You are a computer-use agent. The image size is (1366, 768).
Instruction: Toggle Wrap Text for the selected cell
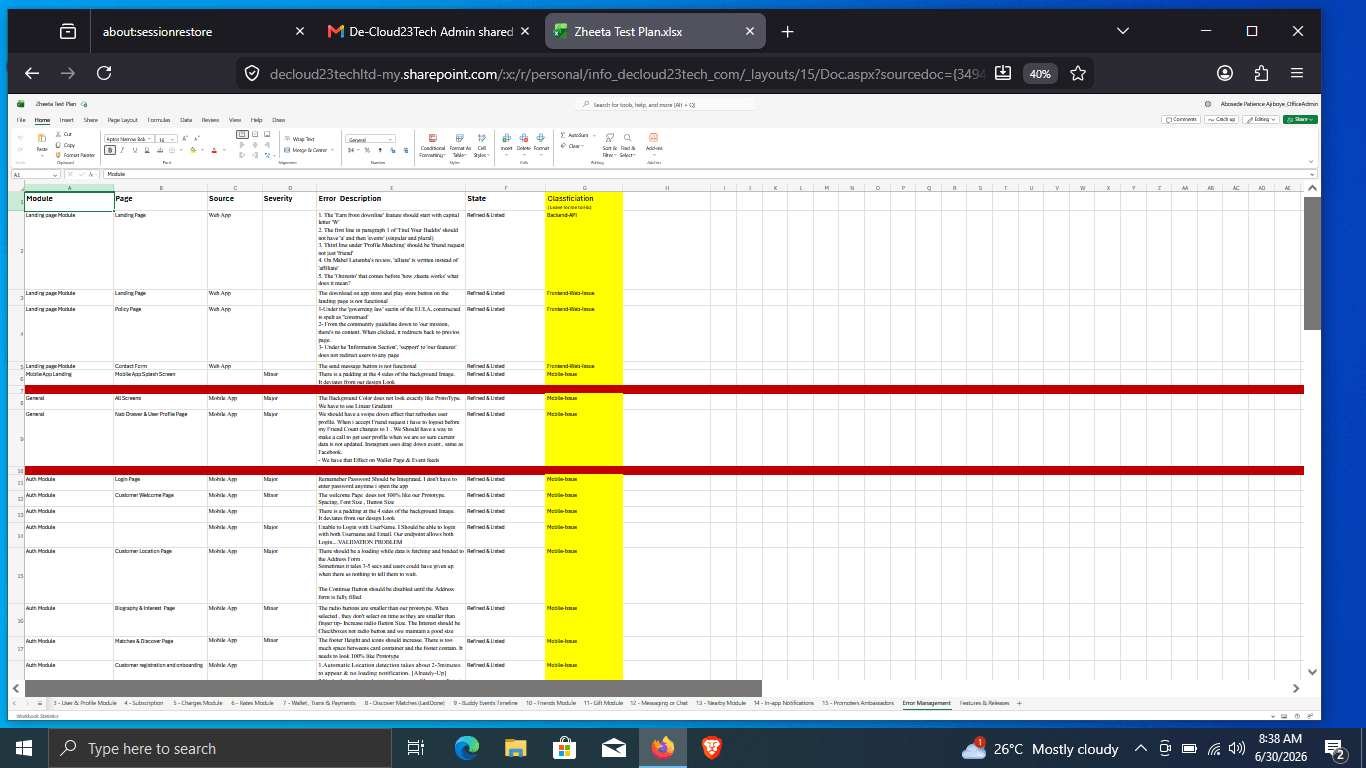click(301, 139)
